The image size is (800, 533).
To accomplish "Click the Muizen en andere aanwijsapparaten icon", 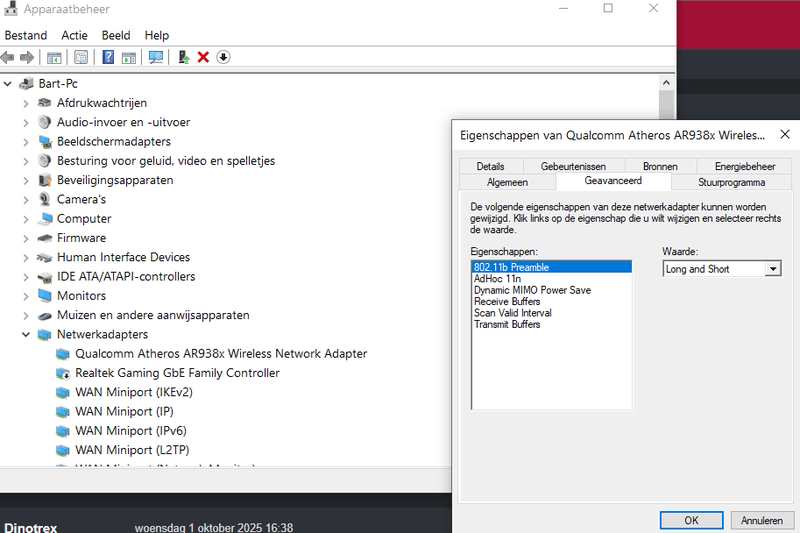I will (45, 316).
